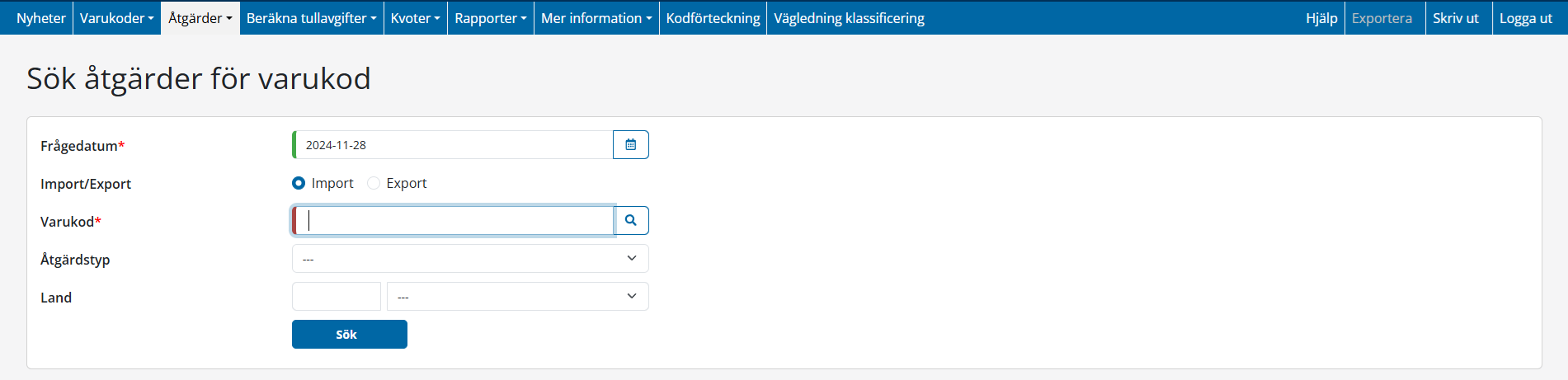Screen dimensions: 1568x380
Task: Expand the Åtgärdstyp dropdown
Action: click(x=470, y=259)
